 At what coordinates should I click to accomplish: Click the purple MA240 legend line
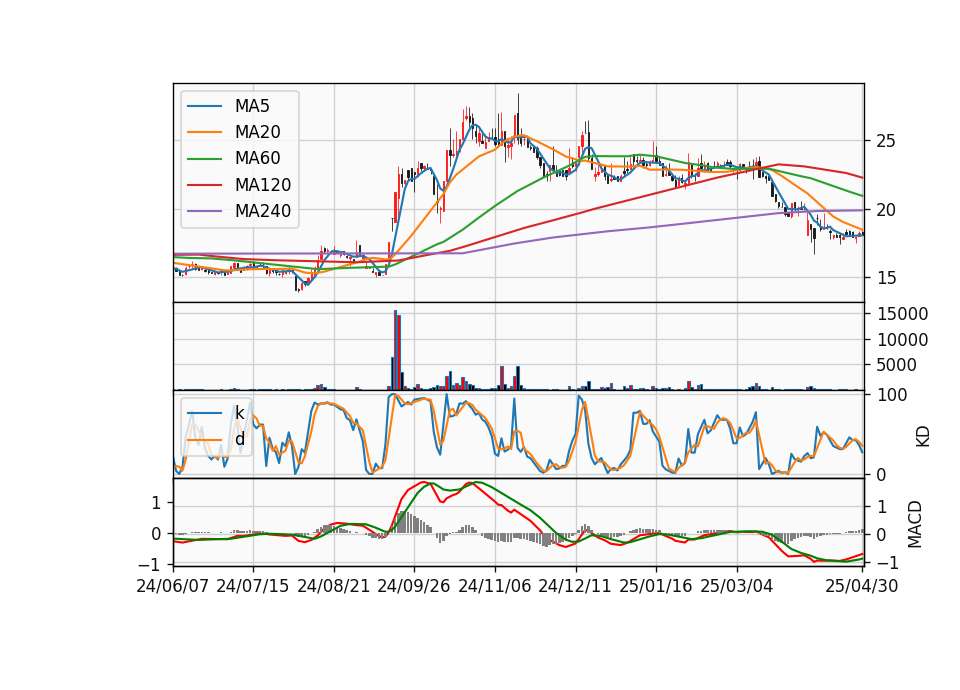pyautogui.click(x=204, y=211)
